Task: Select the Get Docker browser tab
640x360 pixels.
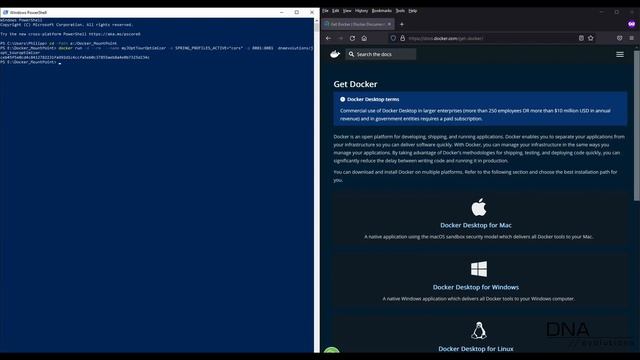Action: pyautogui.click(x=358, y=24)
